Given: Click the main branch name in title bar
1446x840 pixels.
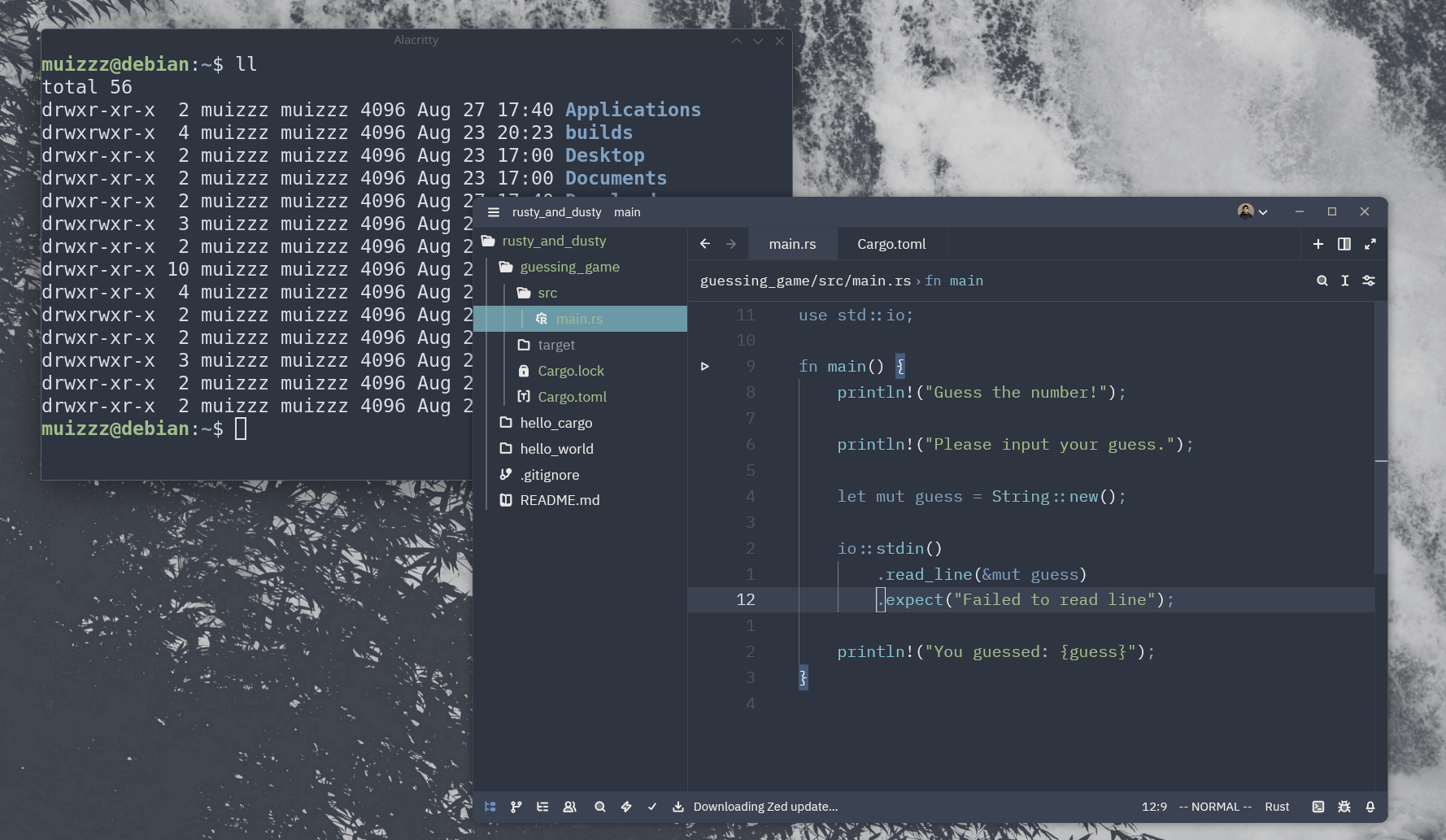Looking at the screenshot, I should (627, 212).
